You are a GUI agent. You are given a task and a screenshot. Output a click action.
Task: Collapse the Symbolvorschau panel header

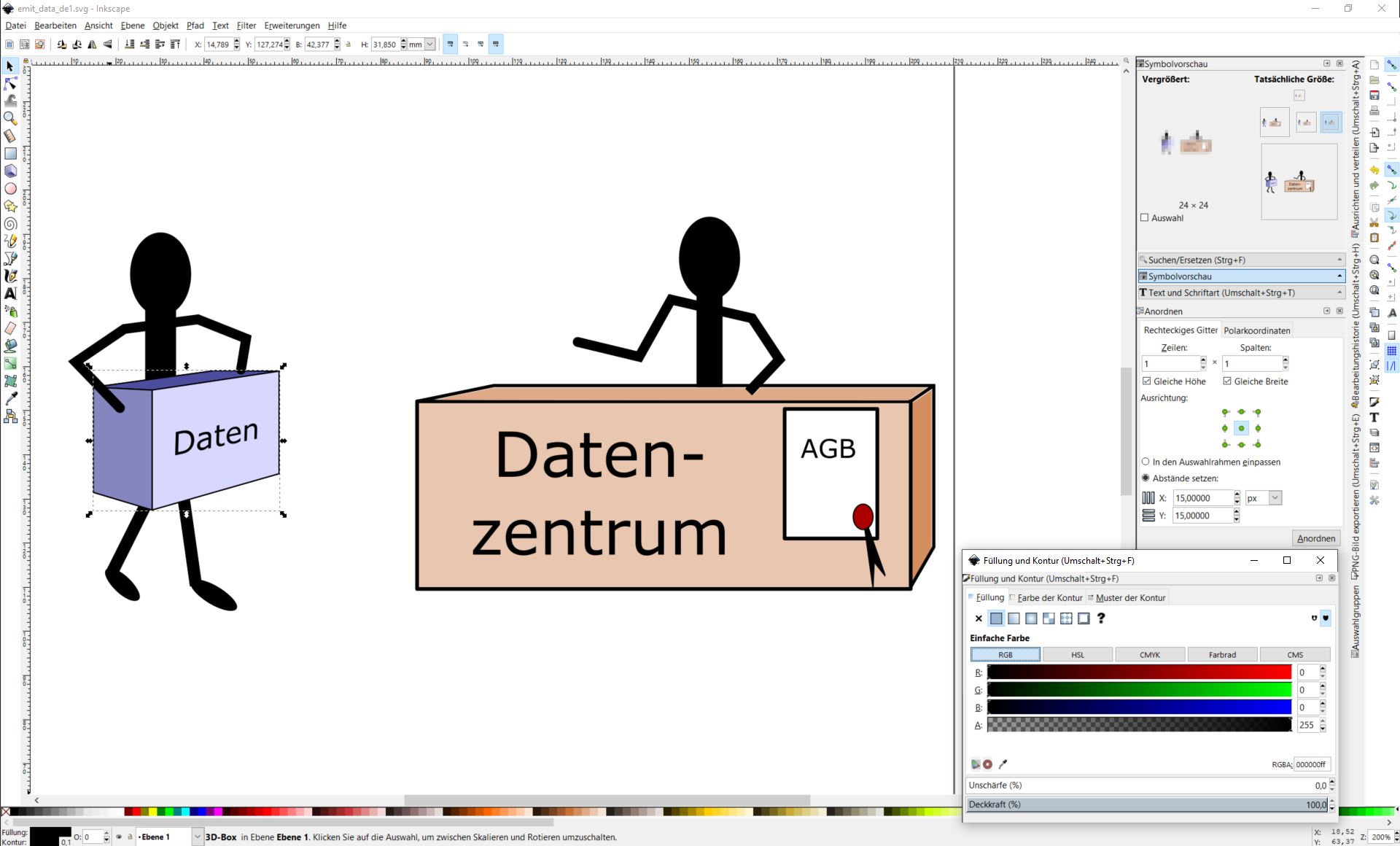tap(1241, 276)
